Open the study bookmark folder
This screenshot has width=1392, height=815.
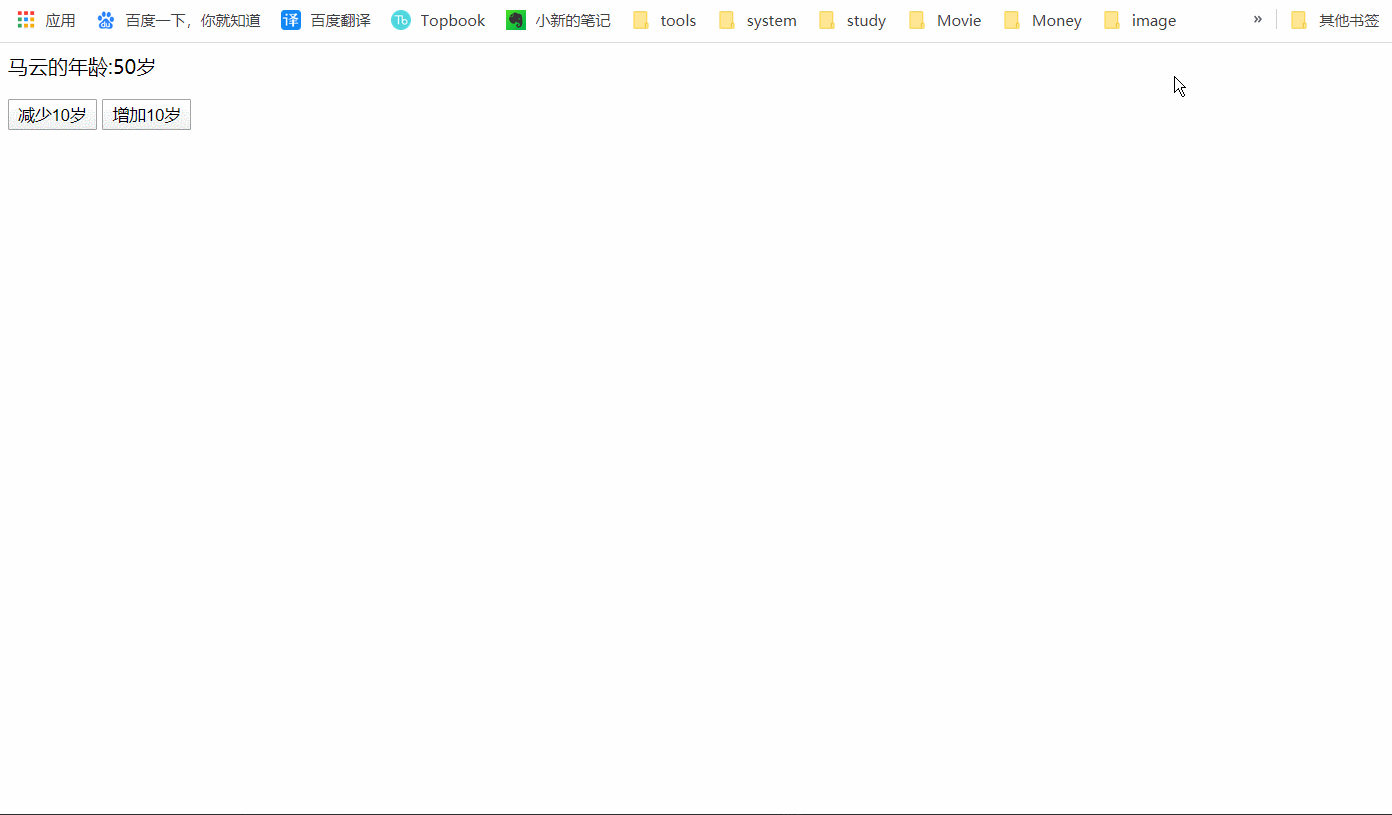(852, 19)
